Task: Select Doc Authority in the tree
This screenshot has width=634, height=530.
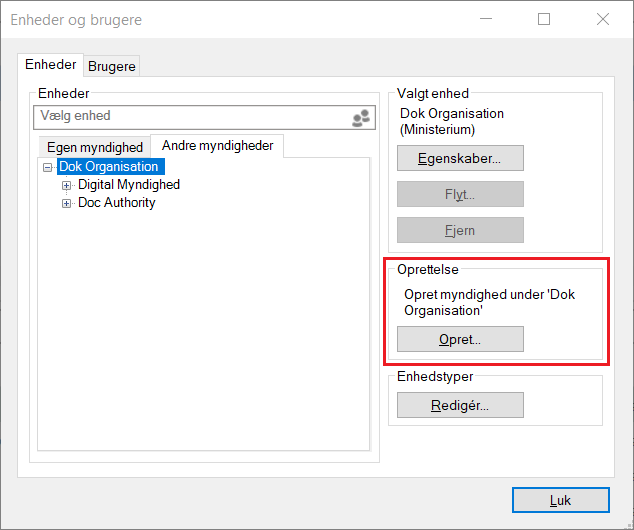Action: (117, 203)
